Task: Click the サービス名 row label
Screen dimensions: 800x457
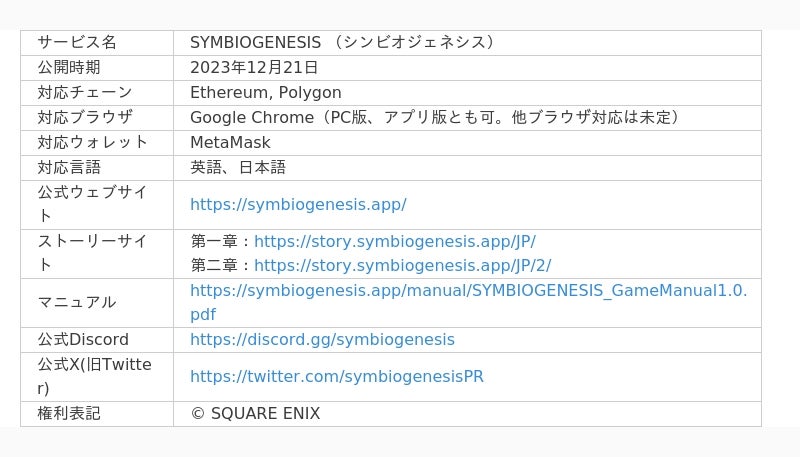Action: coord(77,42)
